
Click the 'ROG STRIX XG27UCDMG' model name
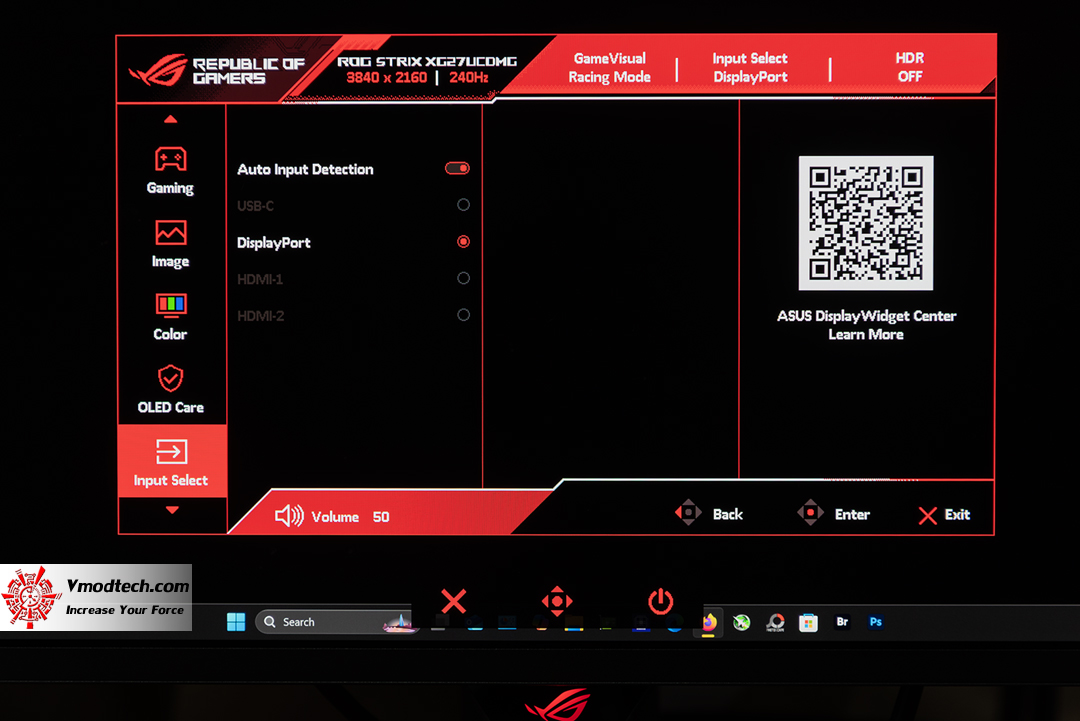click(x=427, y=61)
